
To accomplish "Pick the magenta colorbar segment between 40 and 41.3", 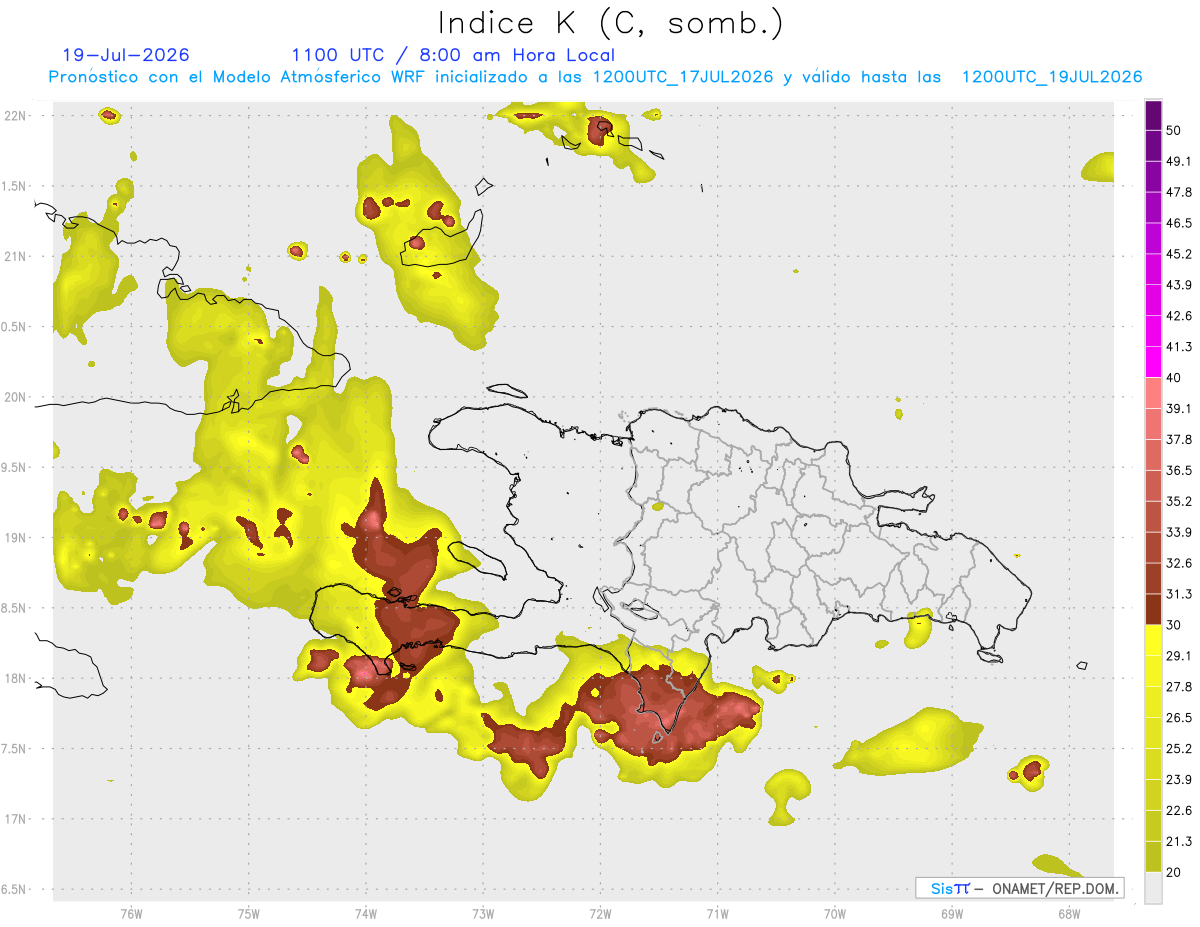I will 1153,363.
